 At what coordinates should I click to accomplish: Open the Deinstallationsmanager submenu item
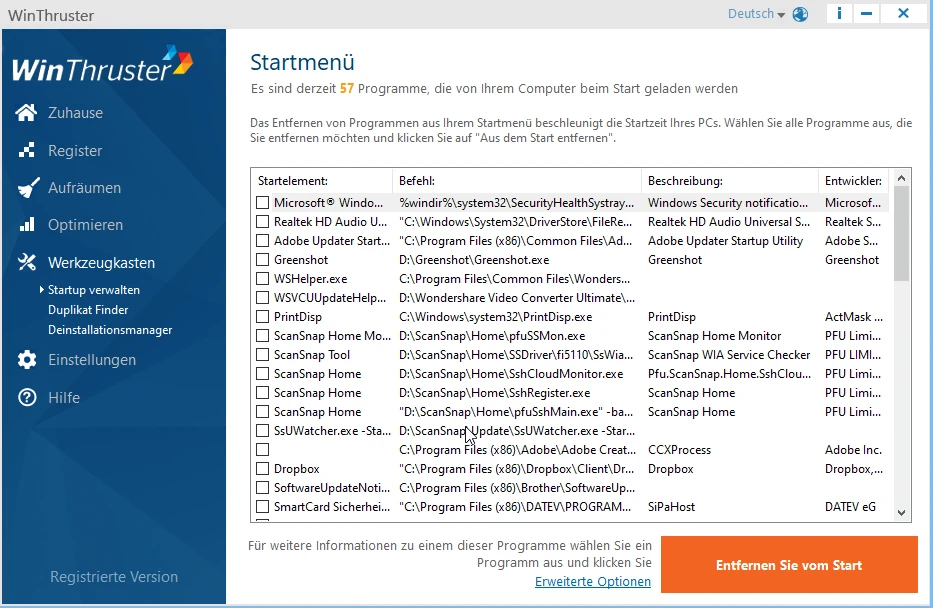[x=110, y=330]
